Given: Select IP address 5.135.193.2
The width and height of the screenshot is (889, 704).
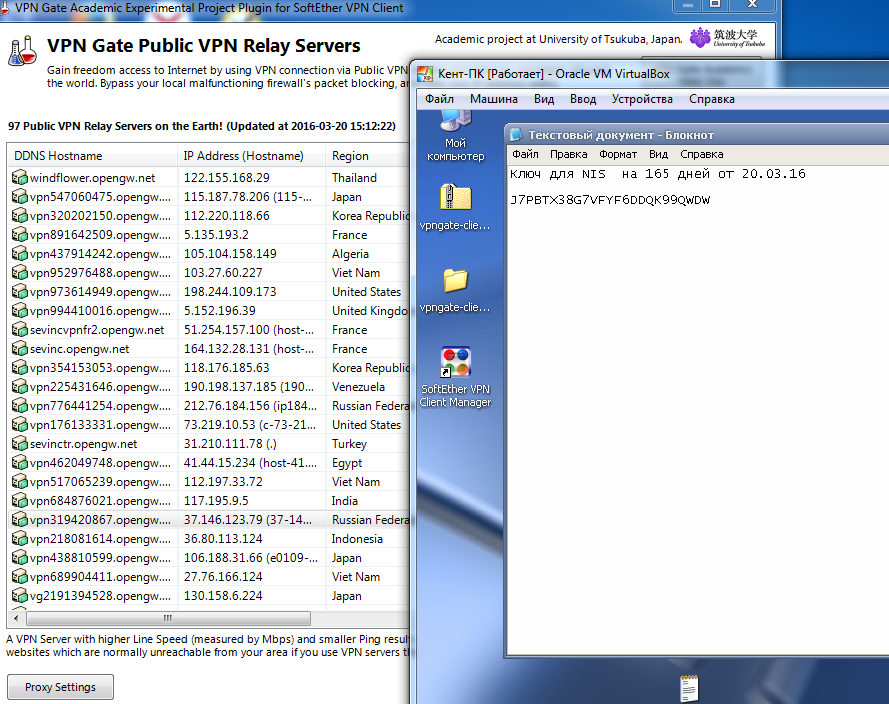Looking at the screenshot, I should click(216, 235).
